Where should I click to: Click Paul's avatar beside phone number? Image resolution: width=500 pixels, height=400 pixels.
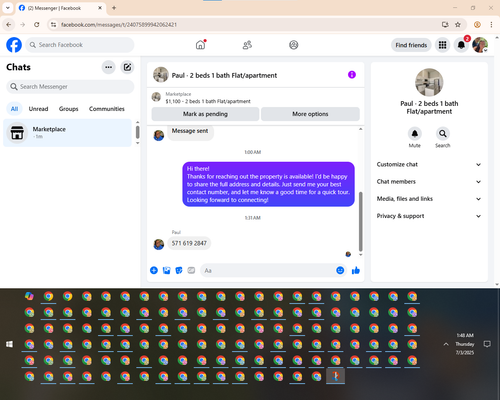159,244
